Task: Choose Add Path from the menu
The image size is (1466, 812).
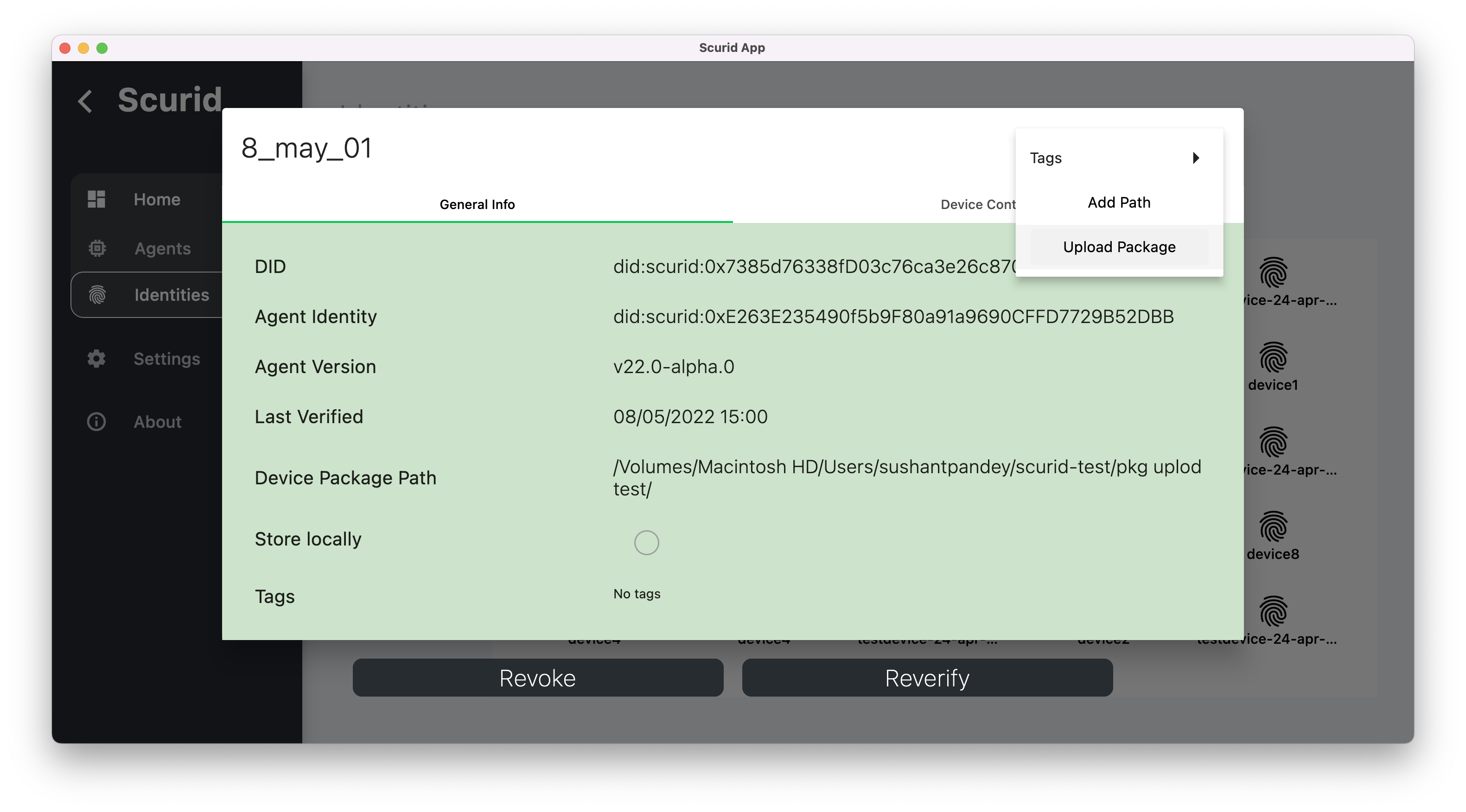Action: tap(1119, 202)
